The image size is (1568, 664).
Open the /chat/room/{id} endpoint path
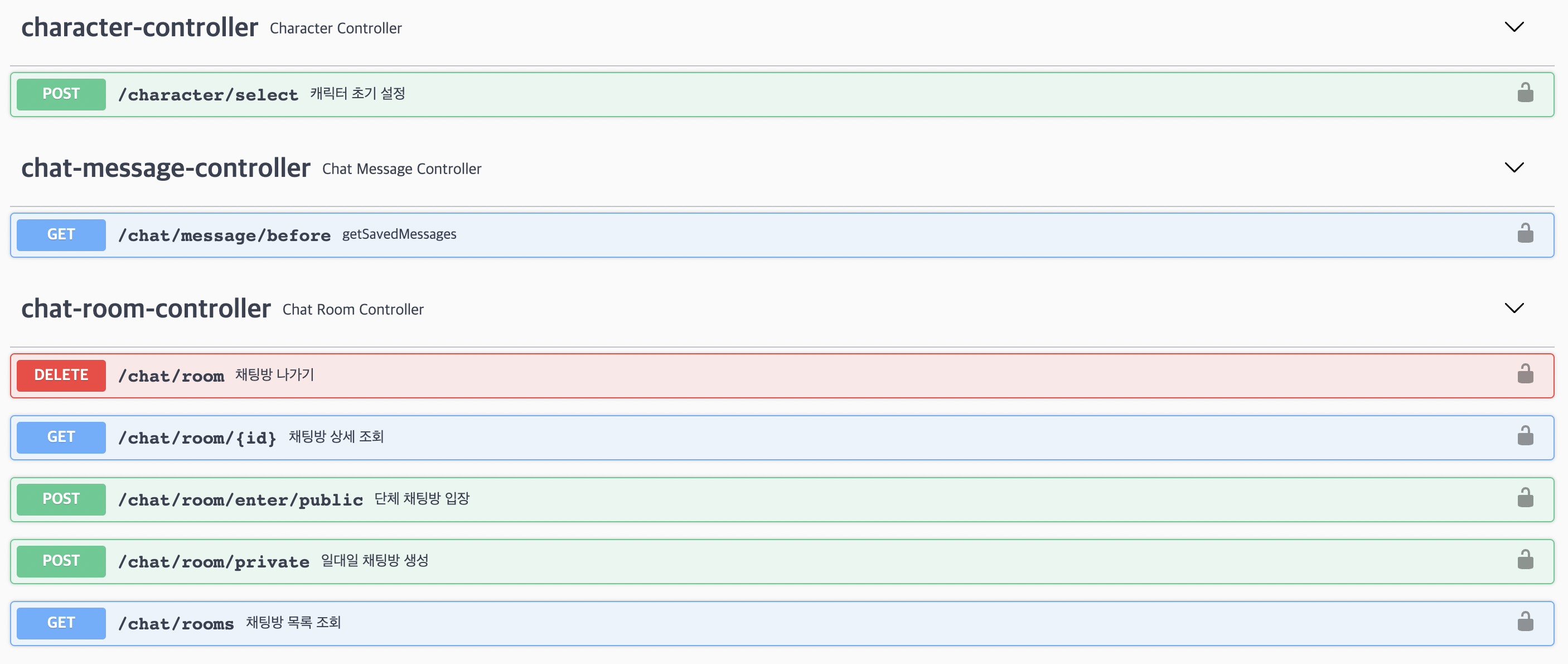point(197,438)
